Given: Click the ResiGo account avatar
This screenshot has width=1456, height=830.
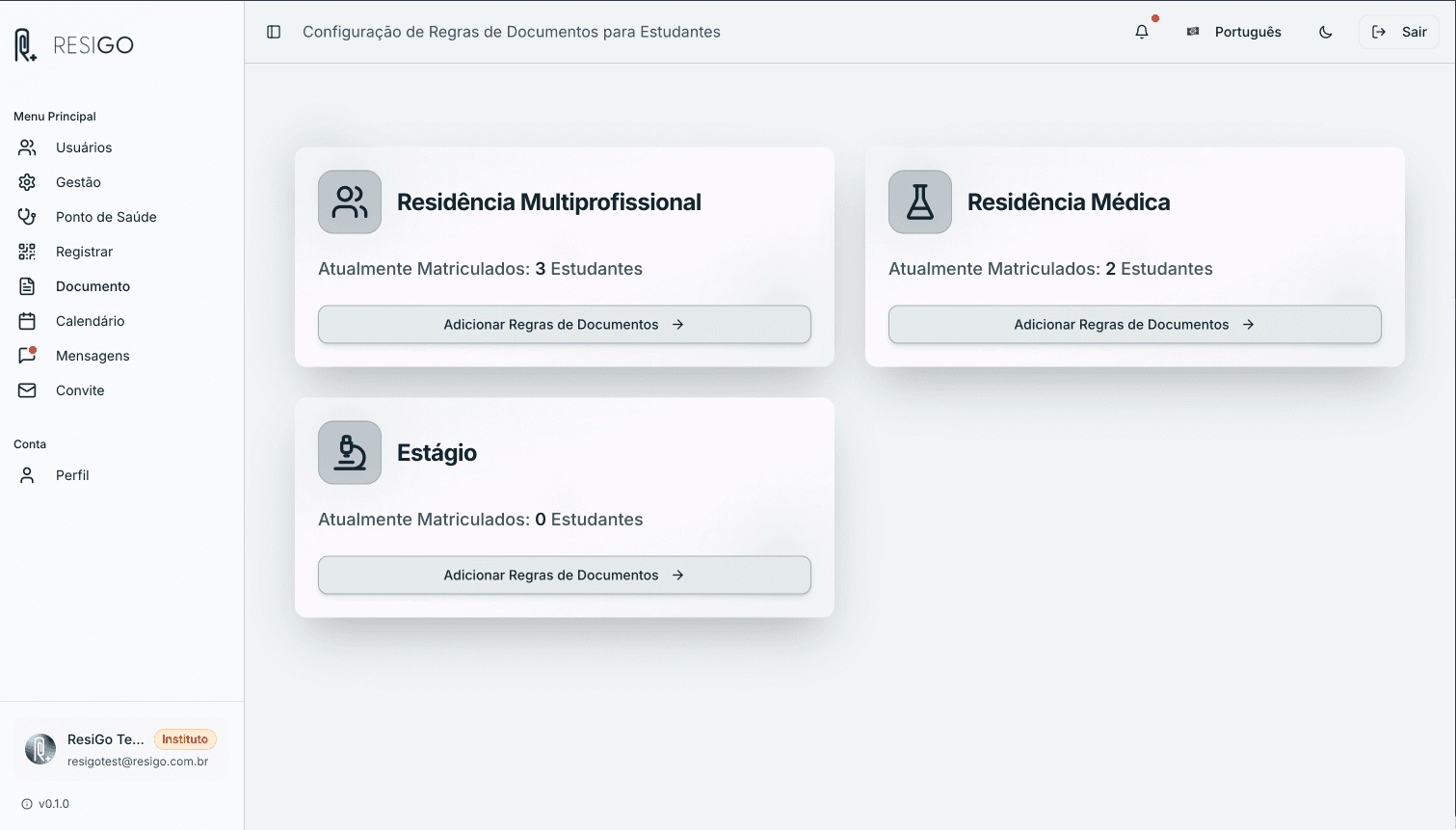Looking at the screenshot, I should coord(40,749).
